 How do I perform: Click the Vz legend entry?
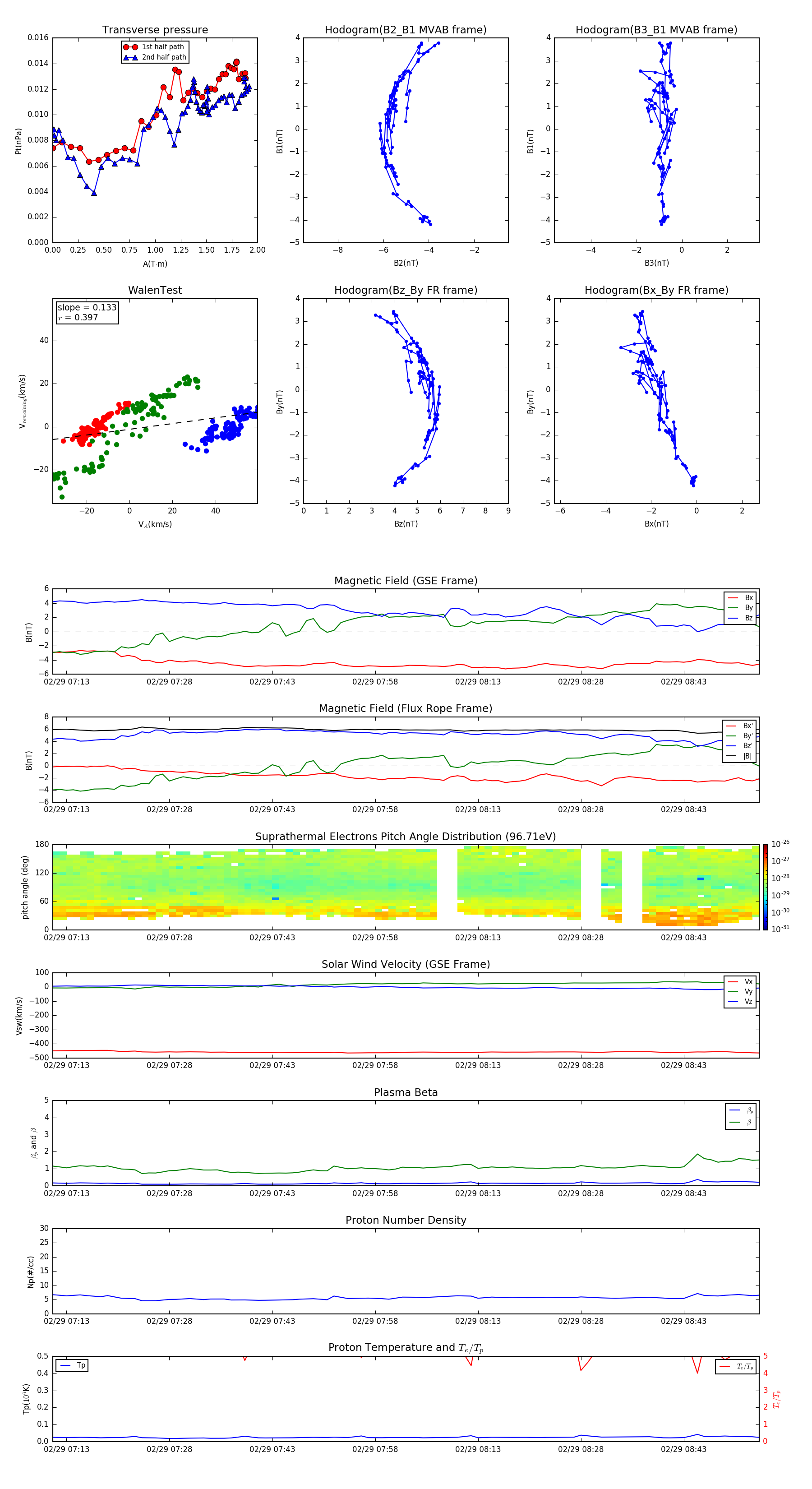741,1002
